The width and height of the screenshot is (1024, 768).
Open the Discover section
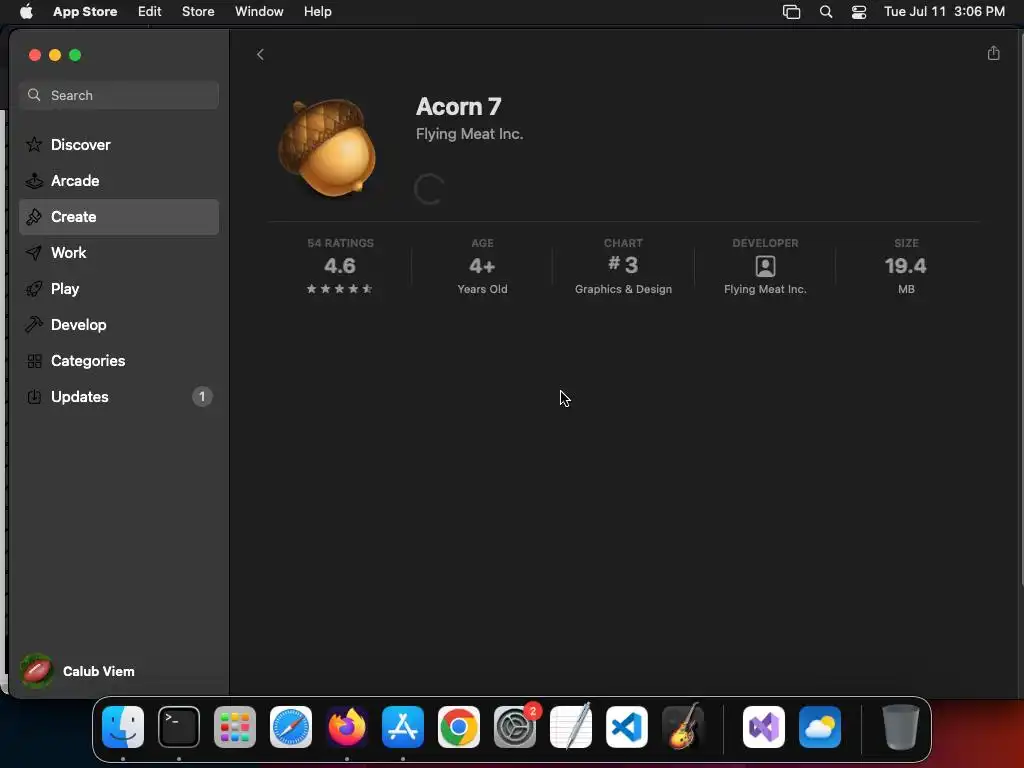pyautogui.click(x=119, y=145)
